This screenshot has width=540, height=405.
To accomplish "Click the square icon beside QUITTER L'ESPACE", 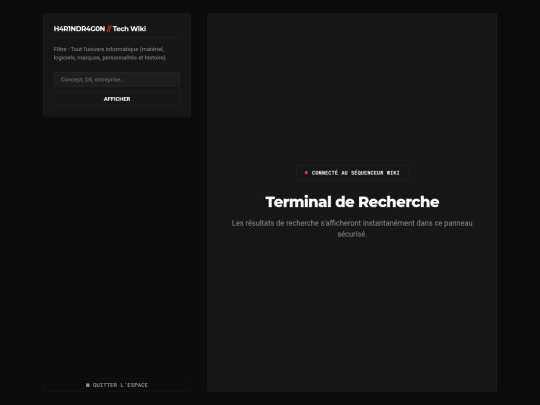I will coord(87,385).
